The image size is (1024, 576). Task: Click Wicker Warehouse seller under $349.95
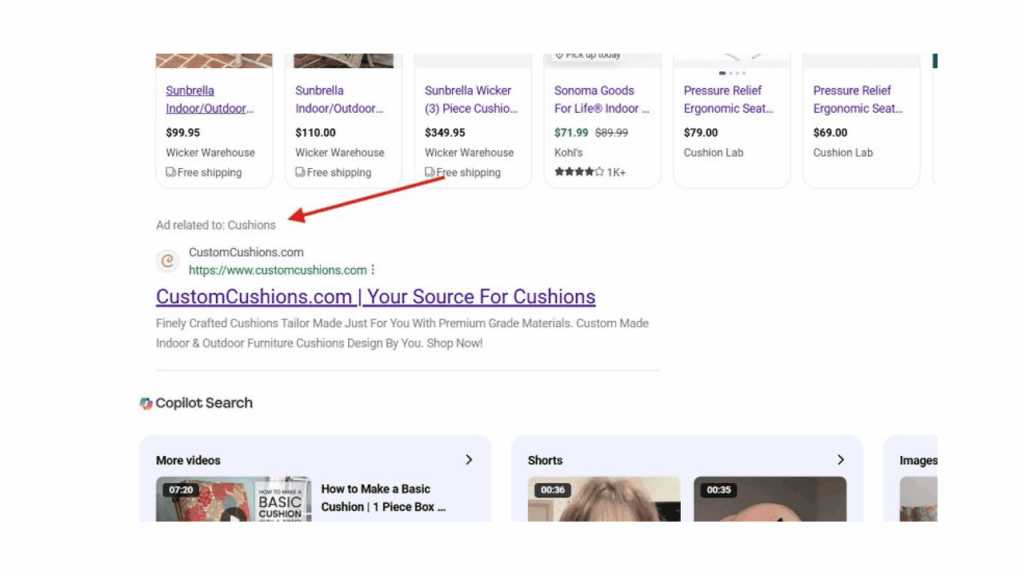point(469,152)
